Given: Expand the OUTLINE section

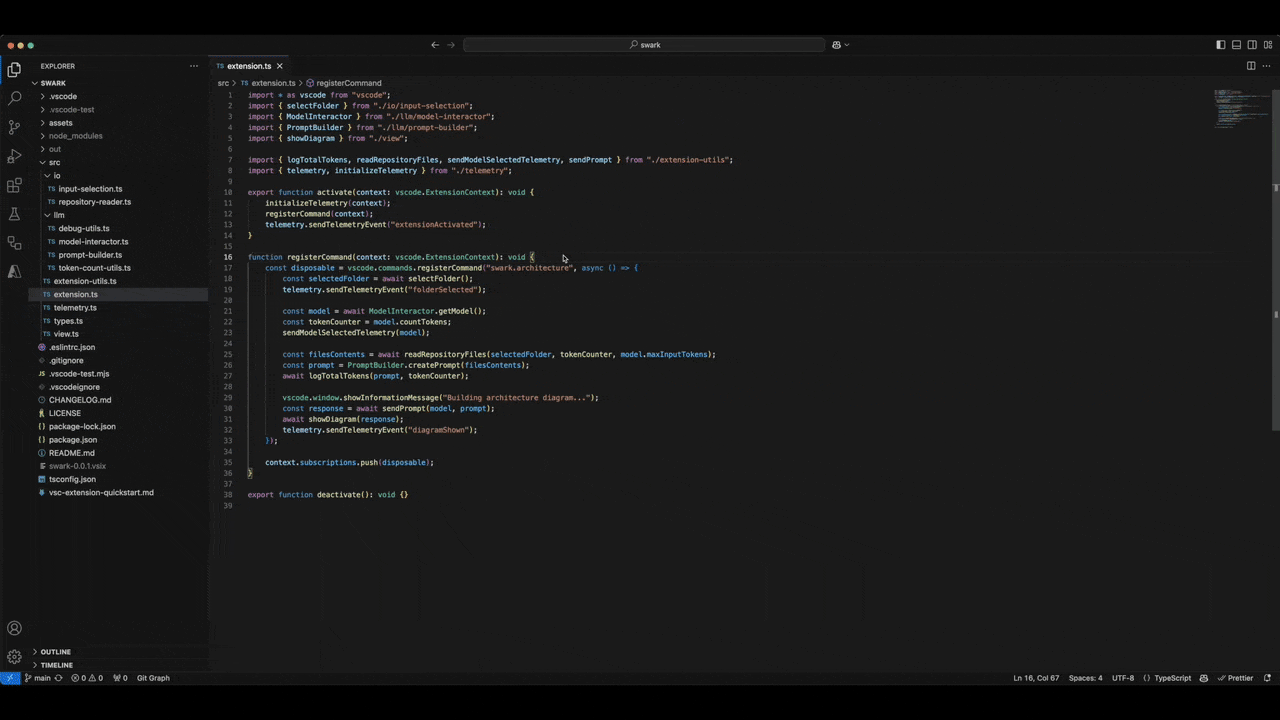Looking at the screenshot, I should coord(55,652).
